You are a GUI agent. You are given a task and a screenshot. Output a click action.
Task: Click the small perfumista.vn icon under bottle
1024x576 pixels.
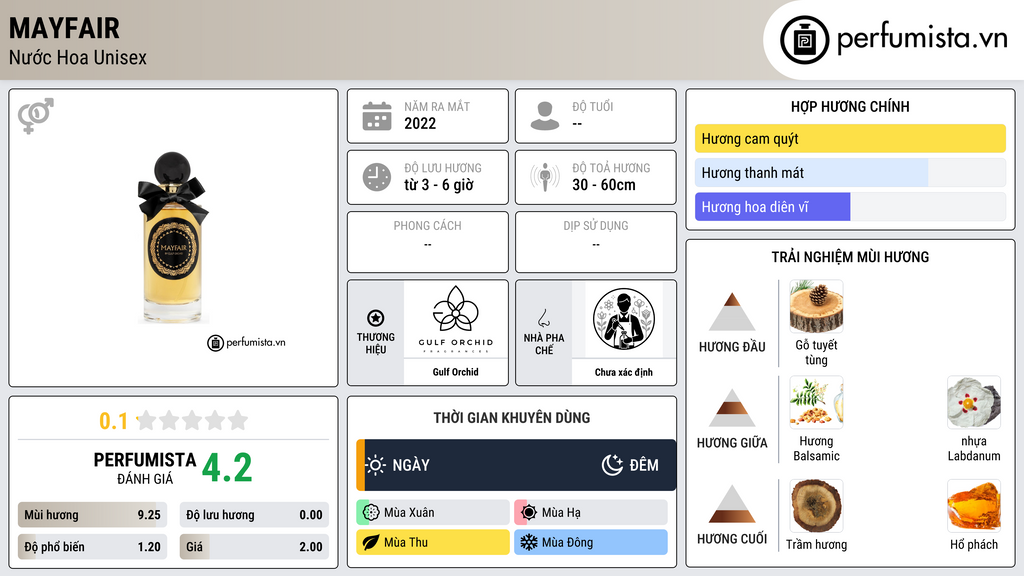click(216, 343)
